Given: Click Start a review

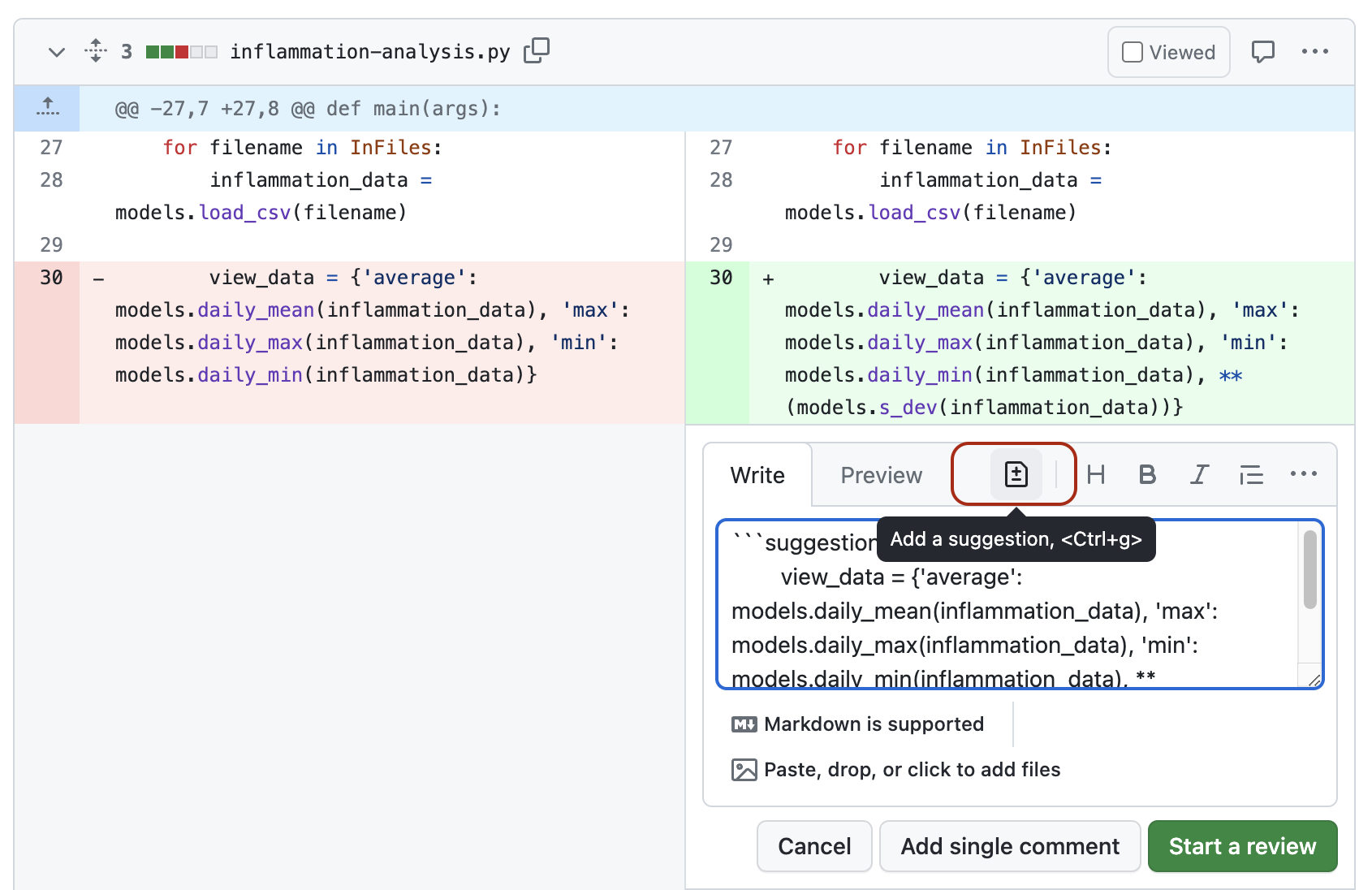Looking at the screenshot, I should (1241, 845).
